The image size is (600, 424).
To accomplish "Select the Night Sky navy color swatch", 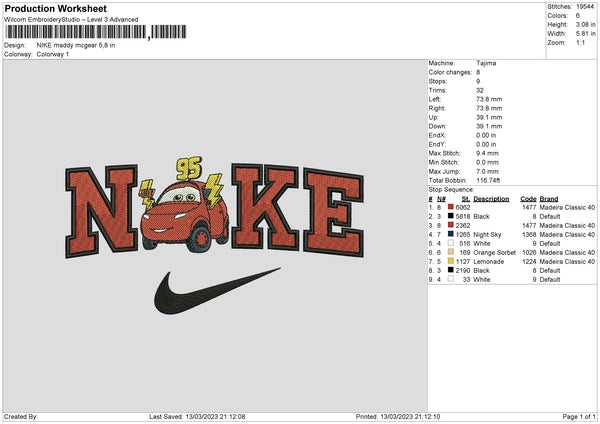I will point(451,234).
